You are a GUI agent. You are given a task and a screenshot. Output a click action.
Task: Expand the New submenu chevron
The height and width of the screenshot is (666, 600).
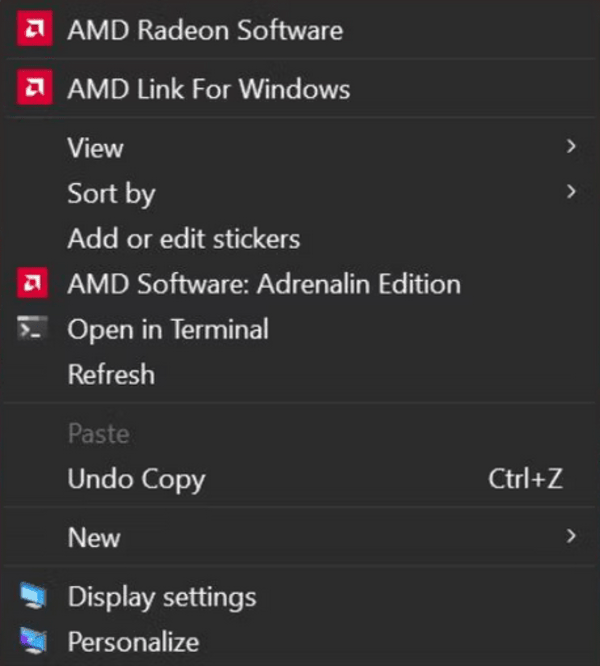pos(571,536)
